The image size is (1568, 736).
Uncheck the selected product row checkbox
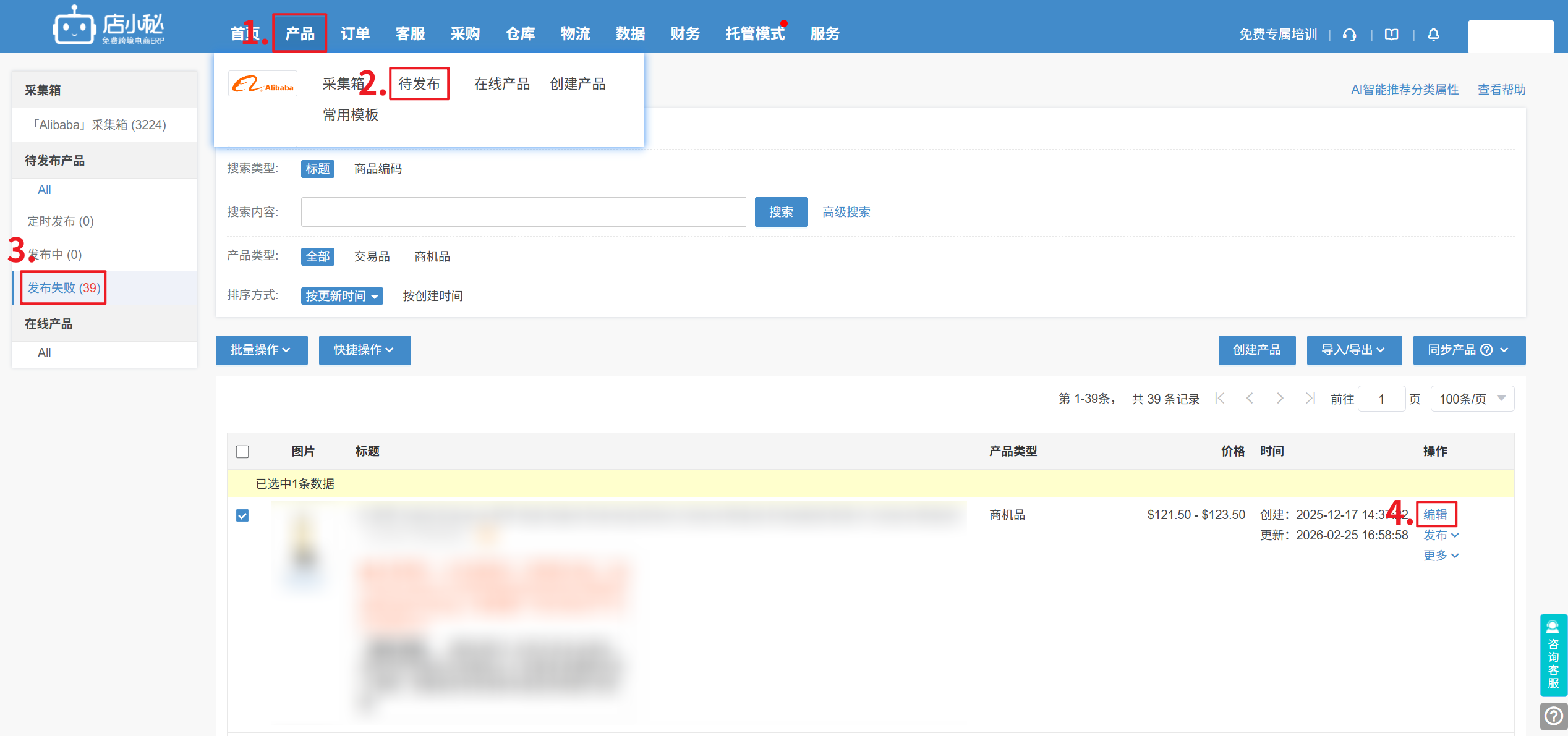(242, 515)
